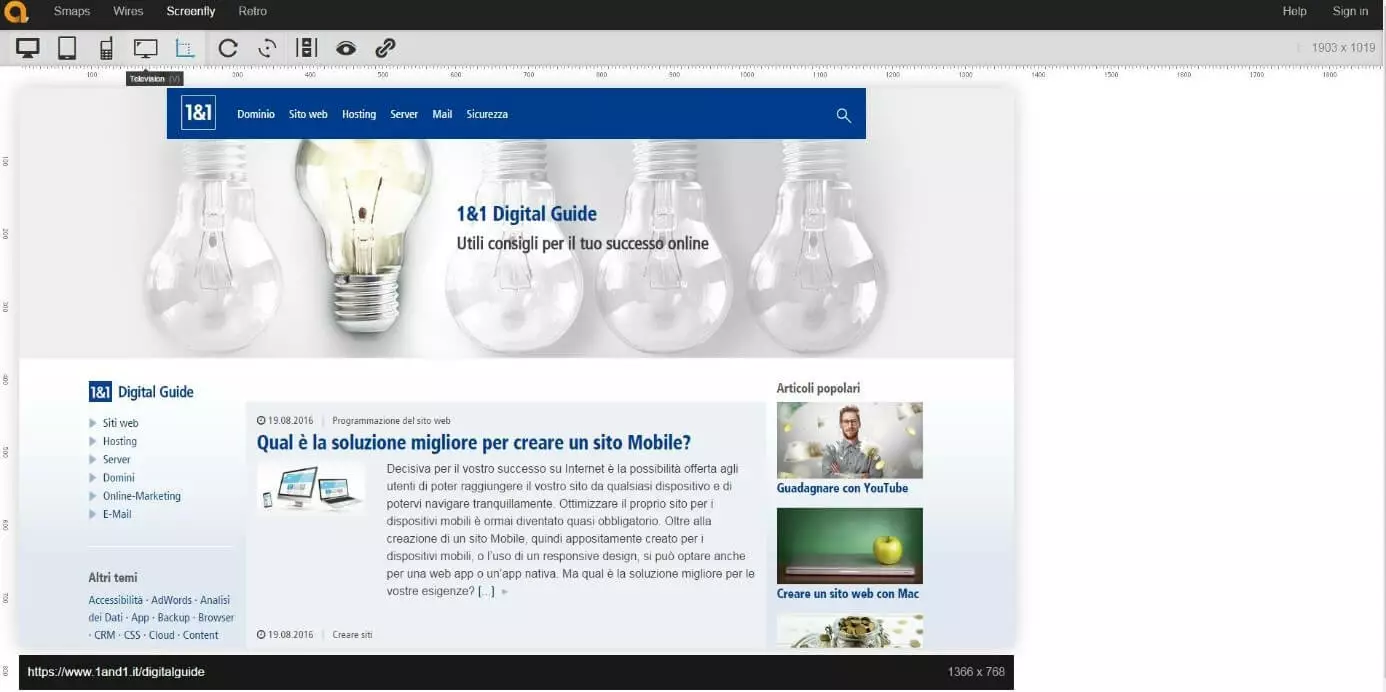The image size is (1386, 692).
Task: Open Sito web in the site navigation
Action: point(308,114)
